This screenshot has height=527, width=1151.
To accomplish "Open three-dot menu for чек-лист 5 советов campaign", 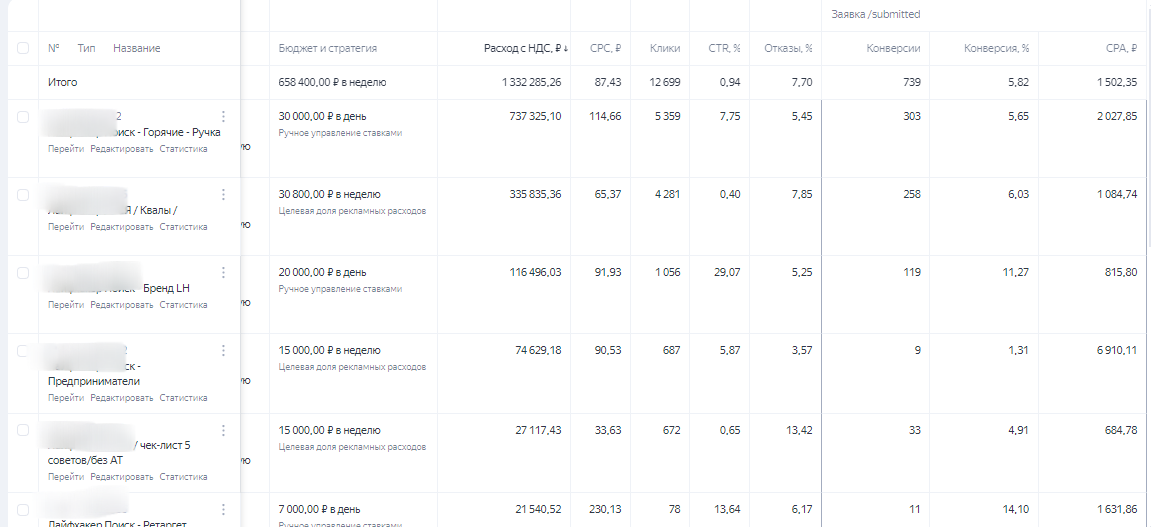I will [x=223, y=430].
